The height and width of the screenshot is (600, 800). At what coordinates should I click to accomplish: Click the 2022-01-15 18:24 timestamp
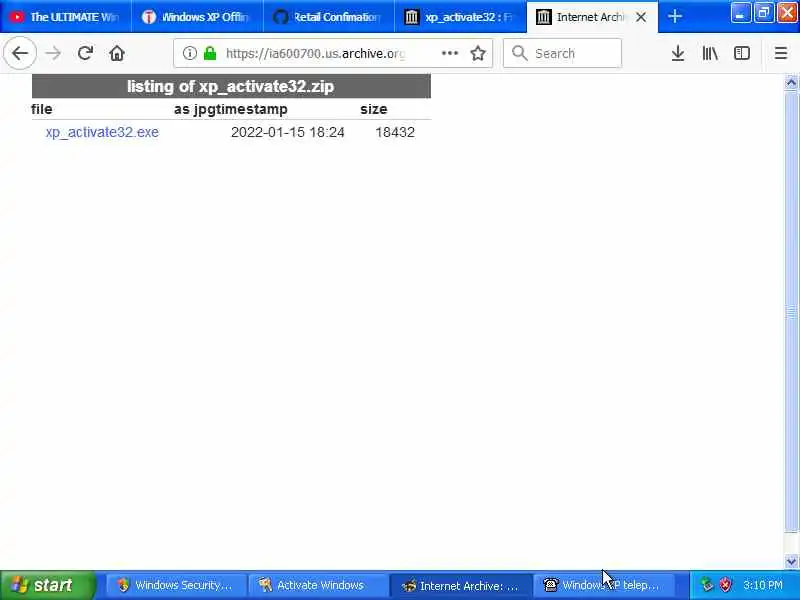pyautogui.click(x=288, y=132)
